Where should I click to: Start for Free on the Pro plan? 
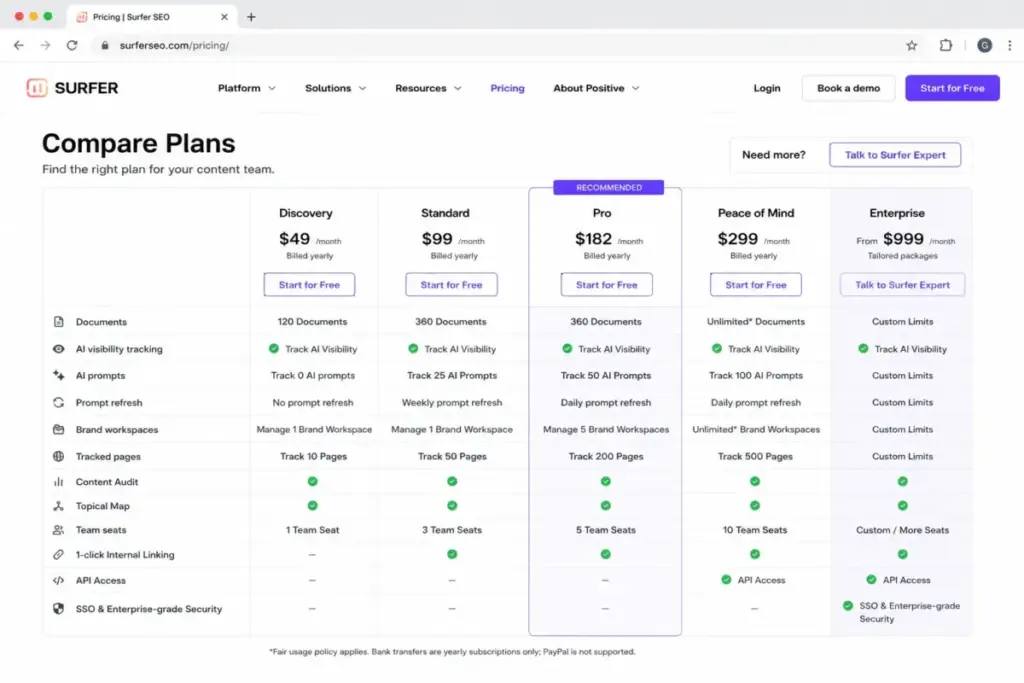[607, 285]
